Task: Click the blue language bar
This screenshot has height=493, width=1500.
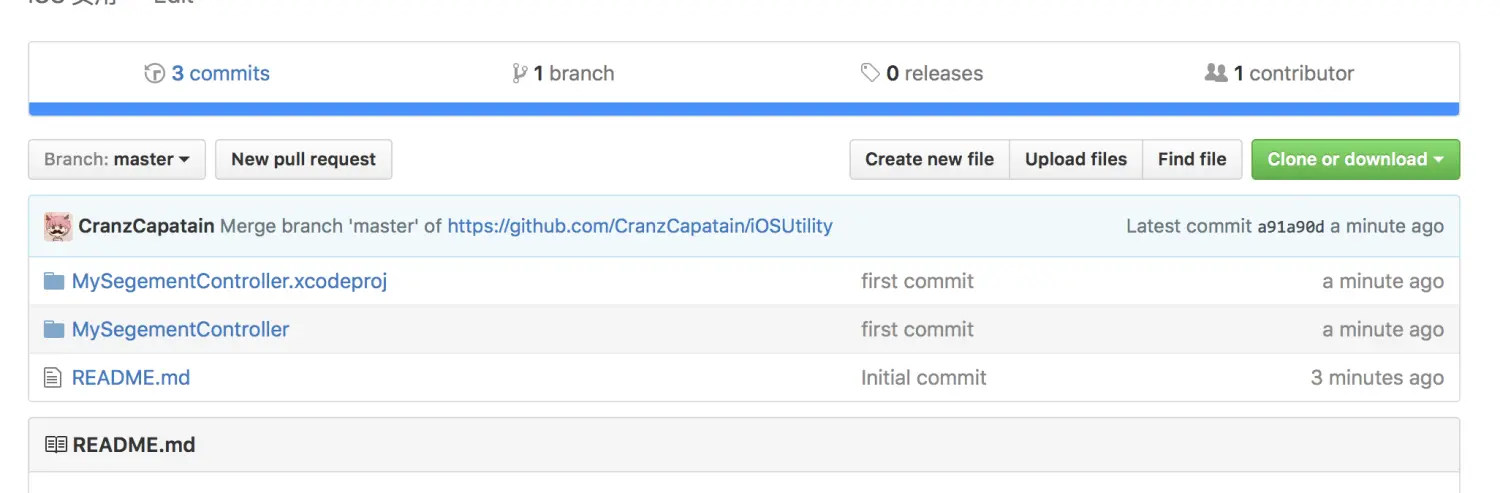Action: point(743,109)
